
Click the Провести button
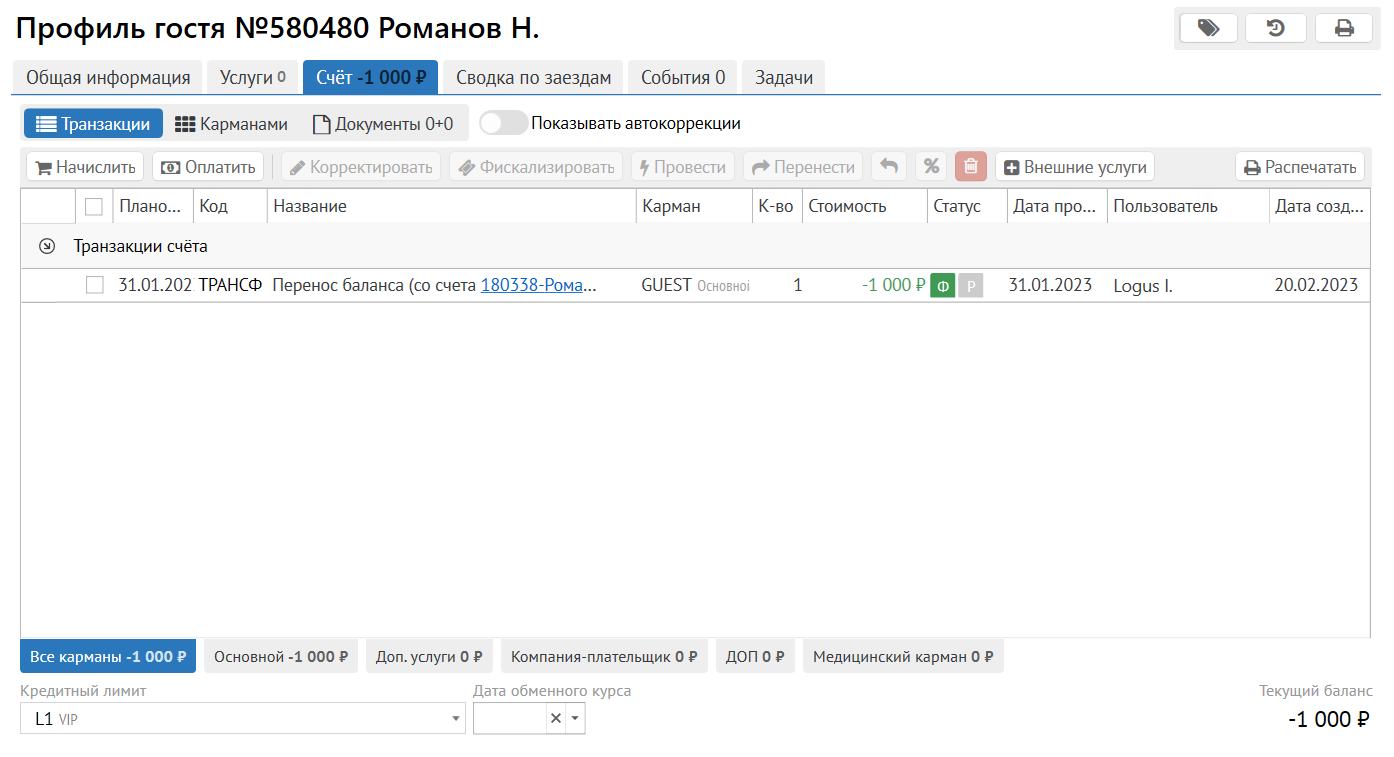[683, 167]
